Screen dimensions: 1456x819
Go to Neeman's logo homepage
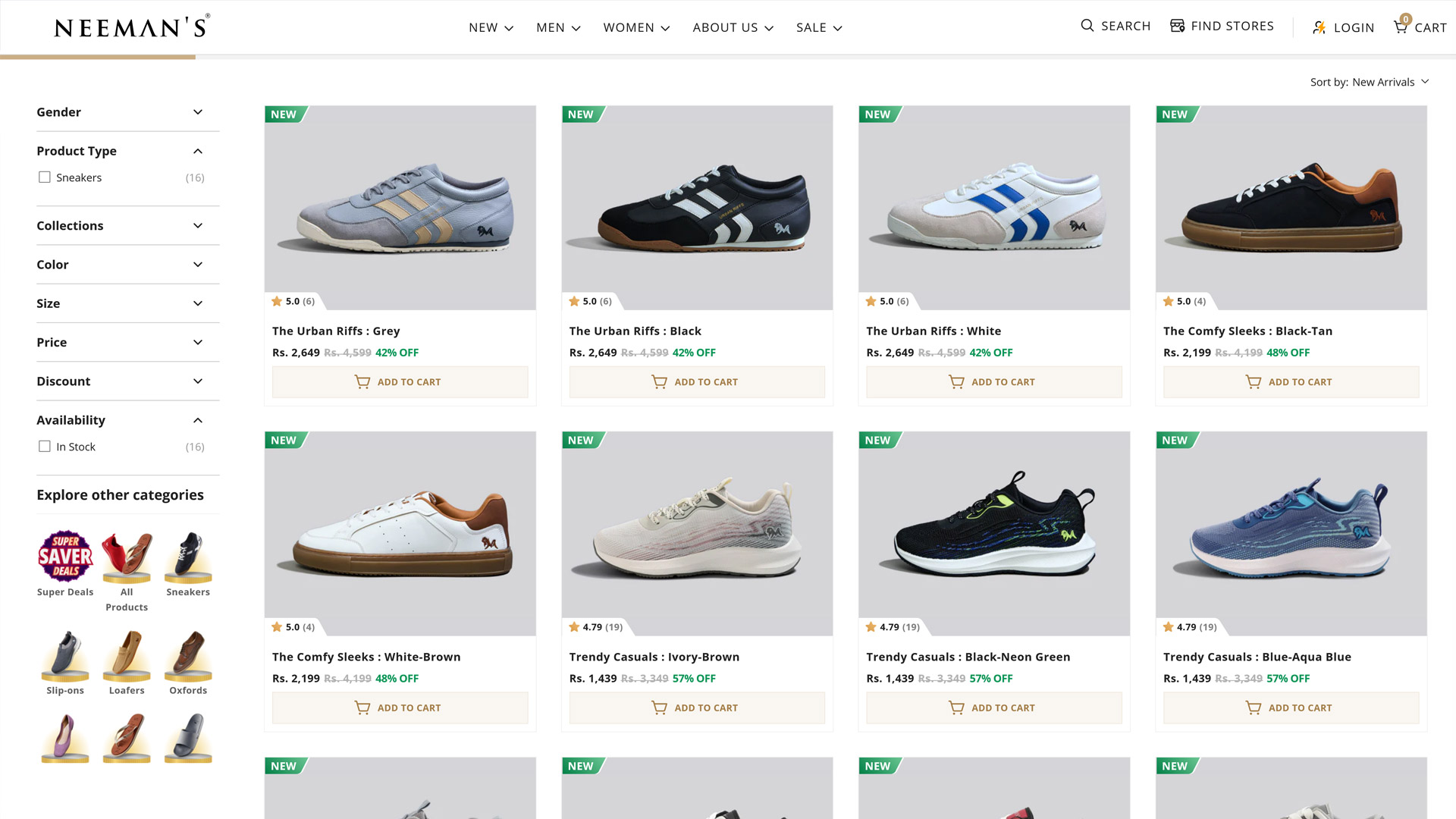tap(132, 27)
